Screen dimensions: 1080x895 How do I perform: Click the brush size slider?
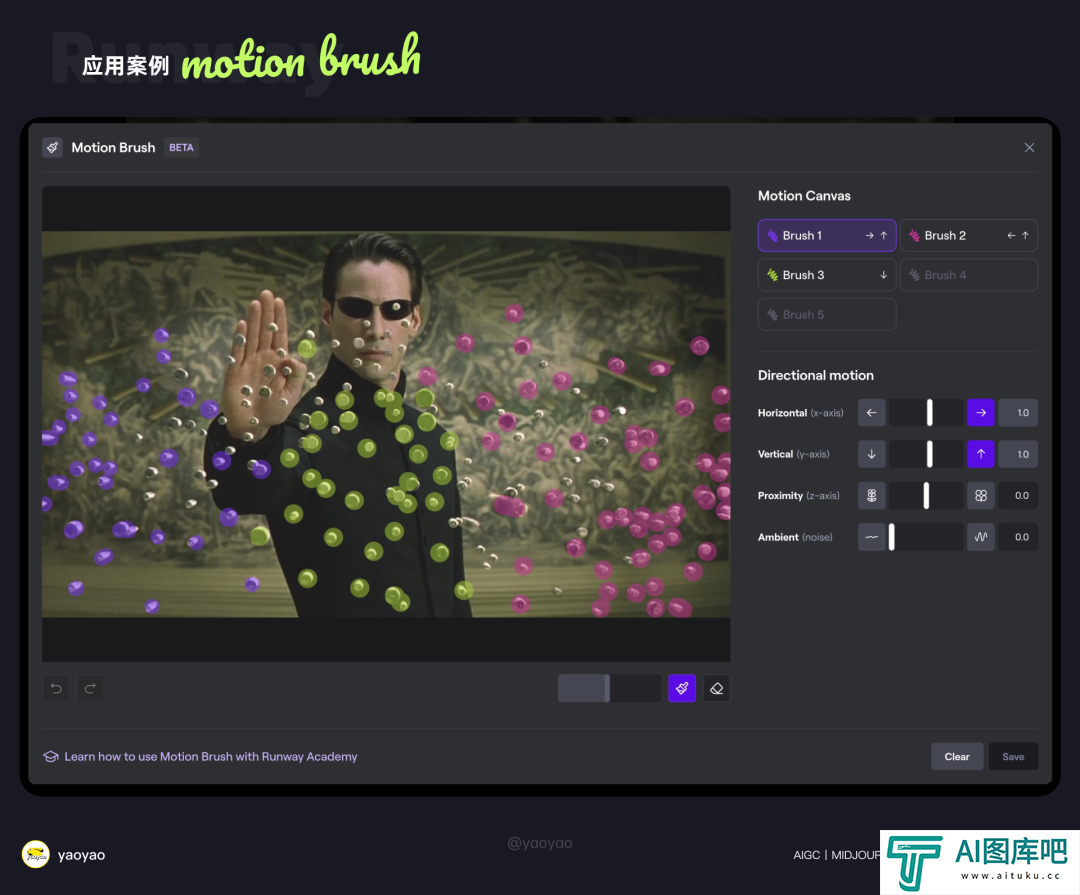[610, 688]
